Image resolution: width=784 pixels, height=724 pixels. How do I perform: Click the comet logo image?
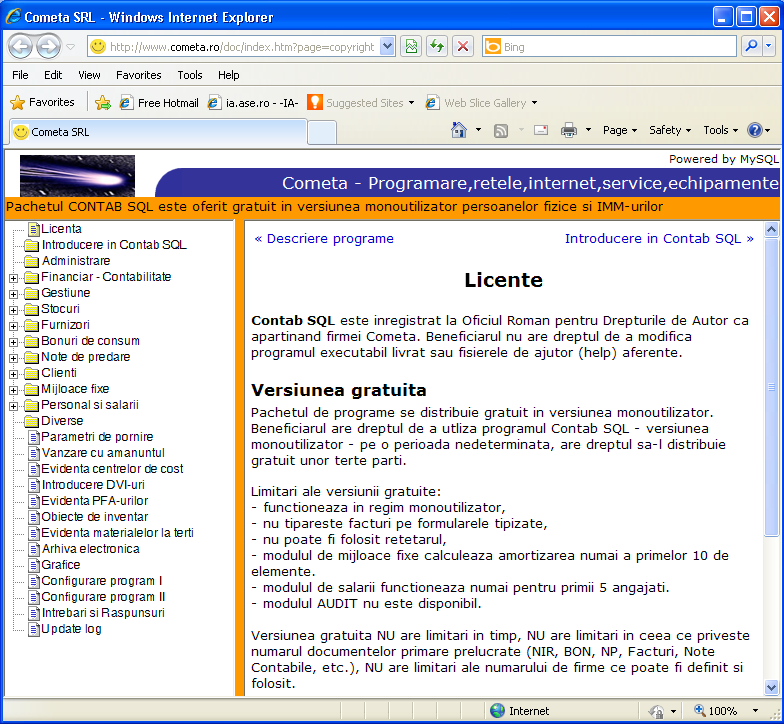click(78, 176)
